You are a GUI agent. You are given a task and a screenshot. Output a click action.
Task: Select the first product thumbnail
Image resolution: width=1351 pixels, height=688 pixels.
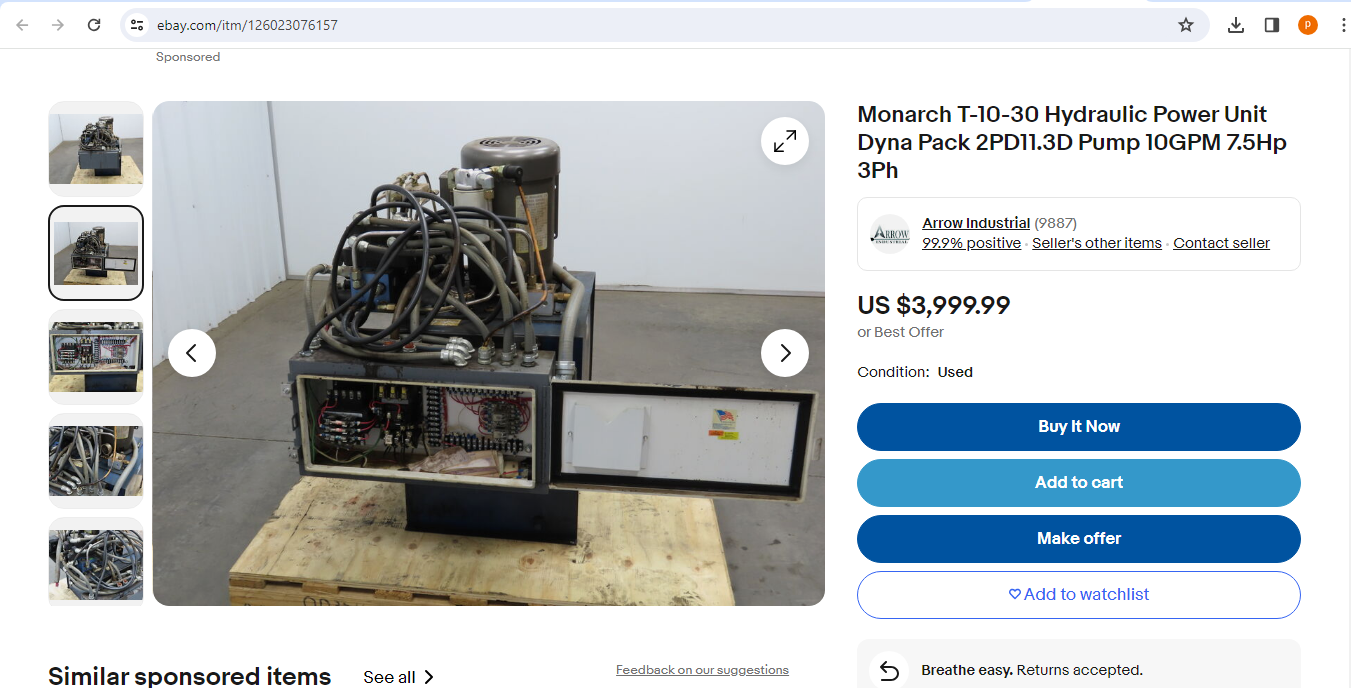click(x=96, y=149)
